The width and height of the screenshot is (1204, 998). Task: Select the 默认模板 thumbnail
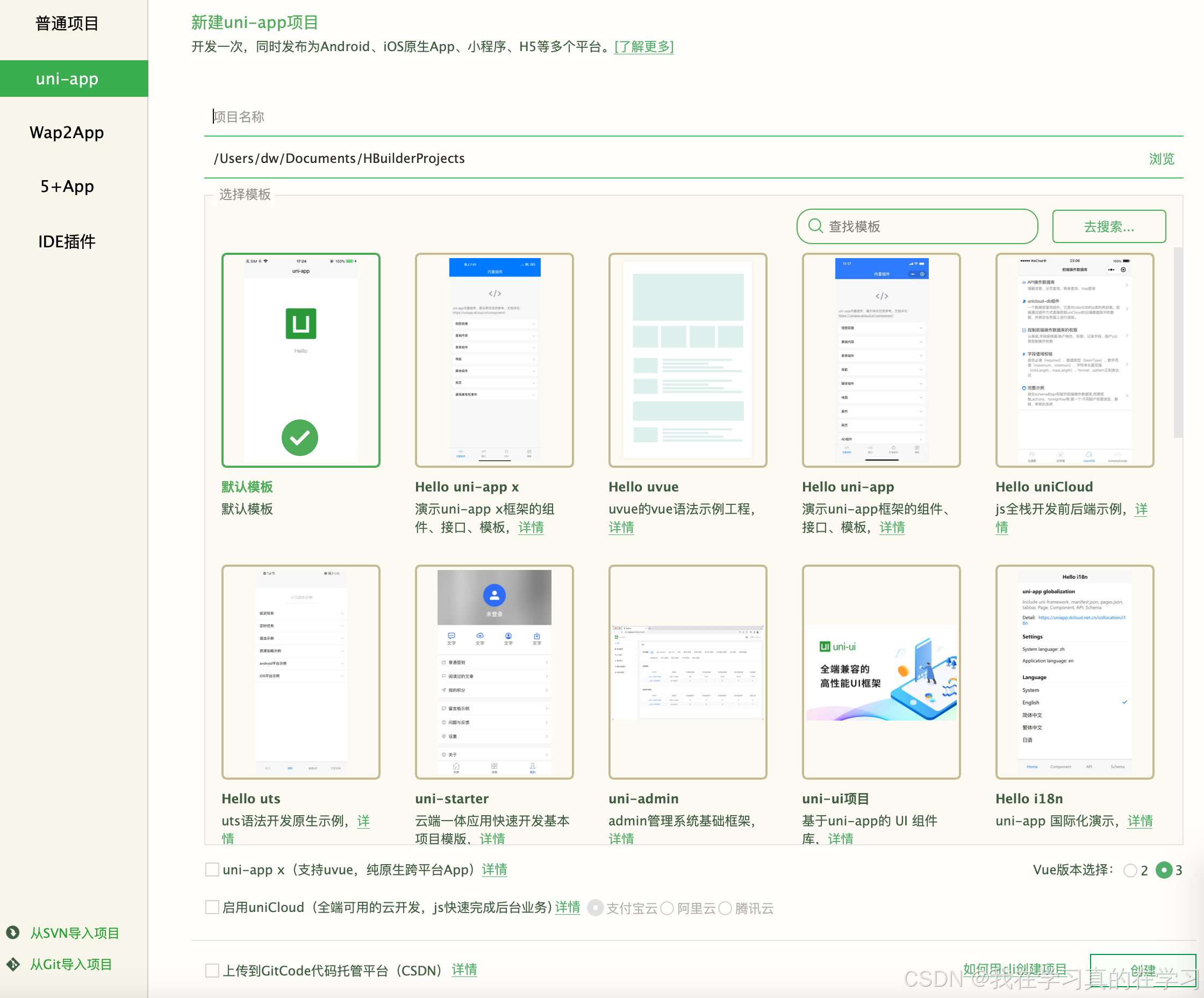(301, 360)
